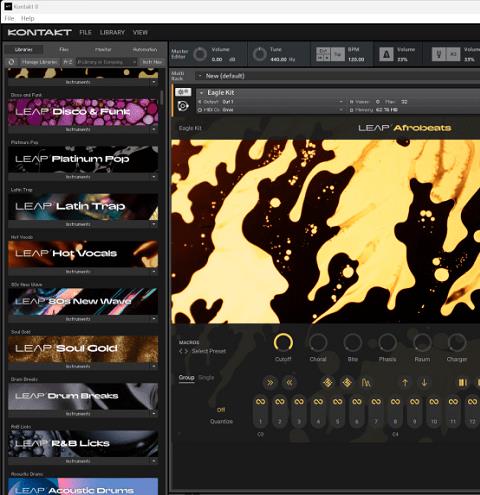Click the Quantize Off value

pos(221,410)
